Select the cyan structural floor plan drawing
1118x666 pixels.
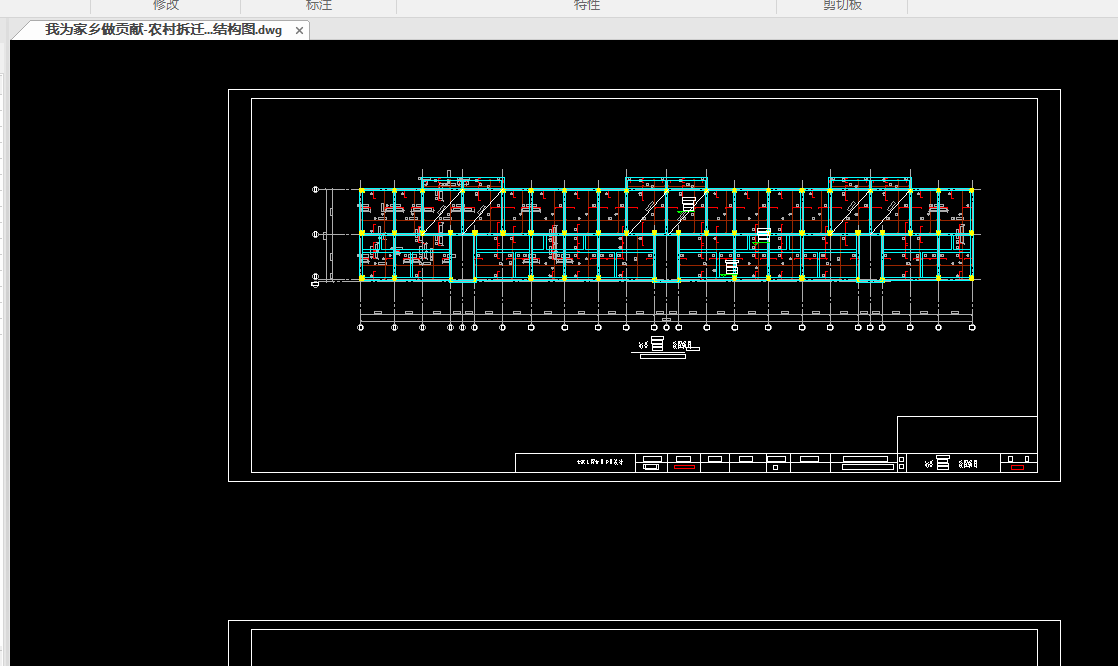pyautogui.click(x=666, y=230)
